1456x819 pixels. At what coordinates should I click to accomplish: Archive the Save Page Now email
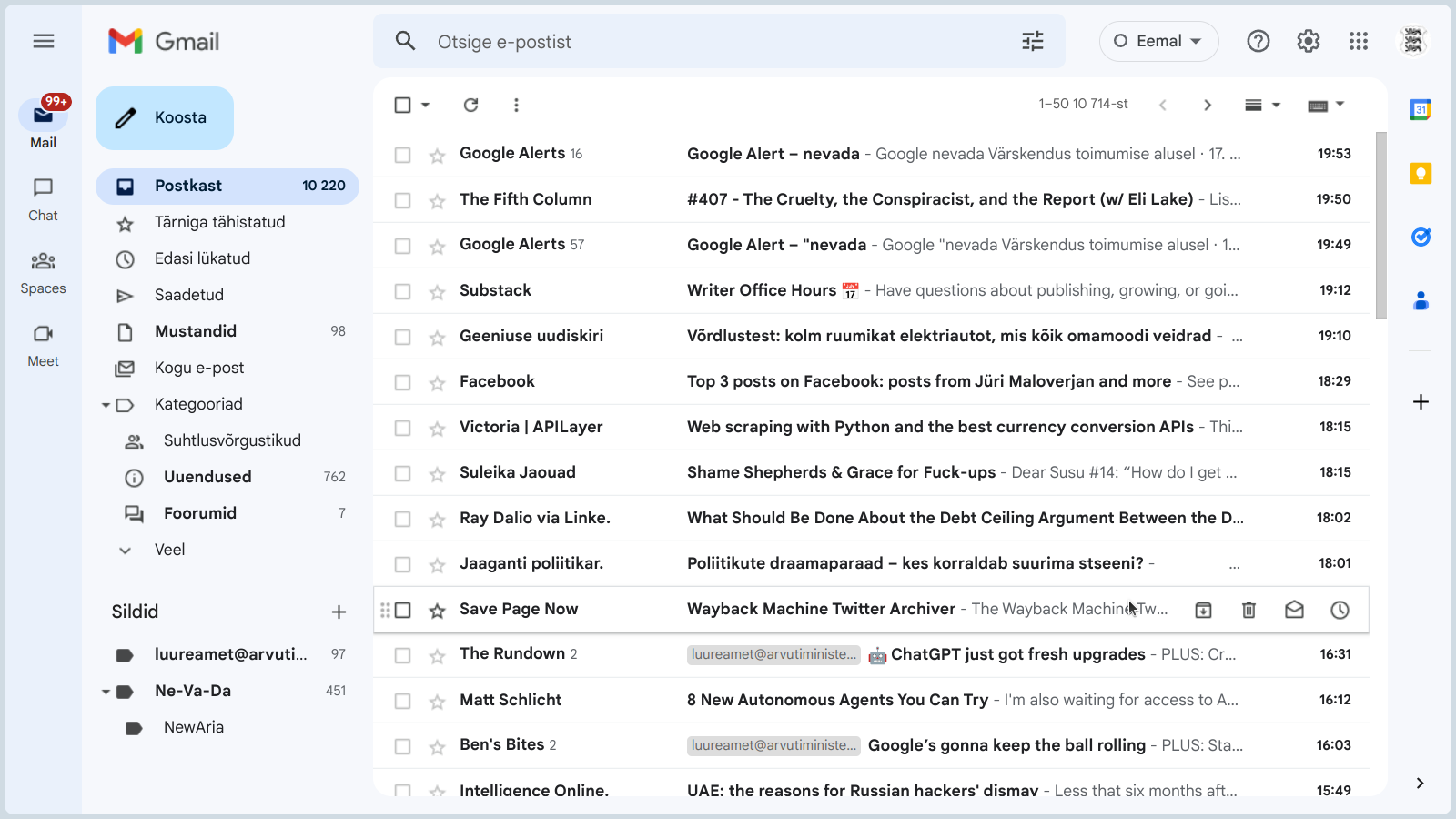[x=1203, y=610]
